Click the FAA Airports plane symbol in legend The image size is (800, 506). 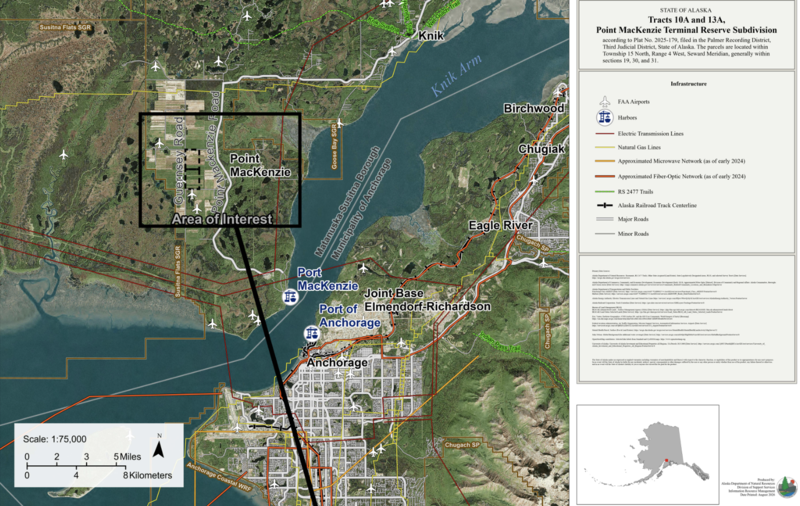(x=605, y=101)
